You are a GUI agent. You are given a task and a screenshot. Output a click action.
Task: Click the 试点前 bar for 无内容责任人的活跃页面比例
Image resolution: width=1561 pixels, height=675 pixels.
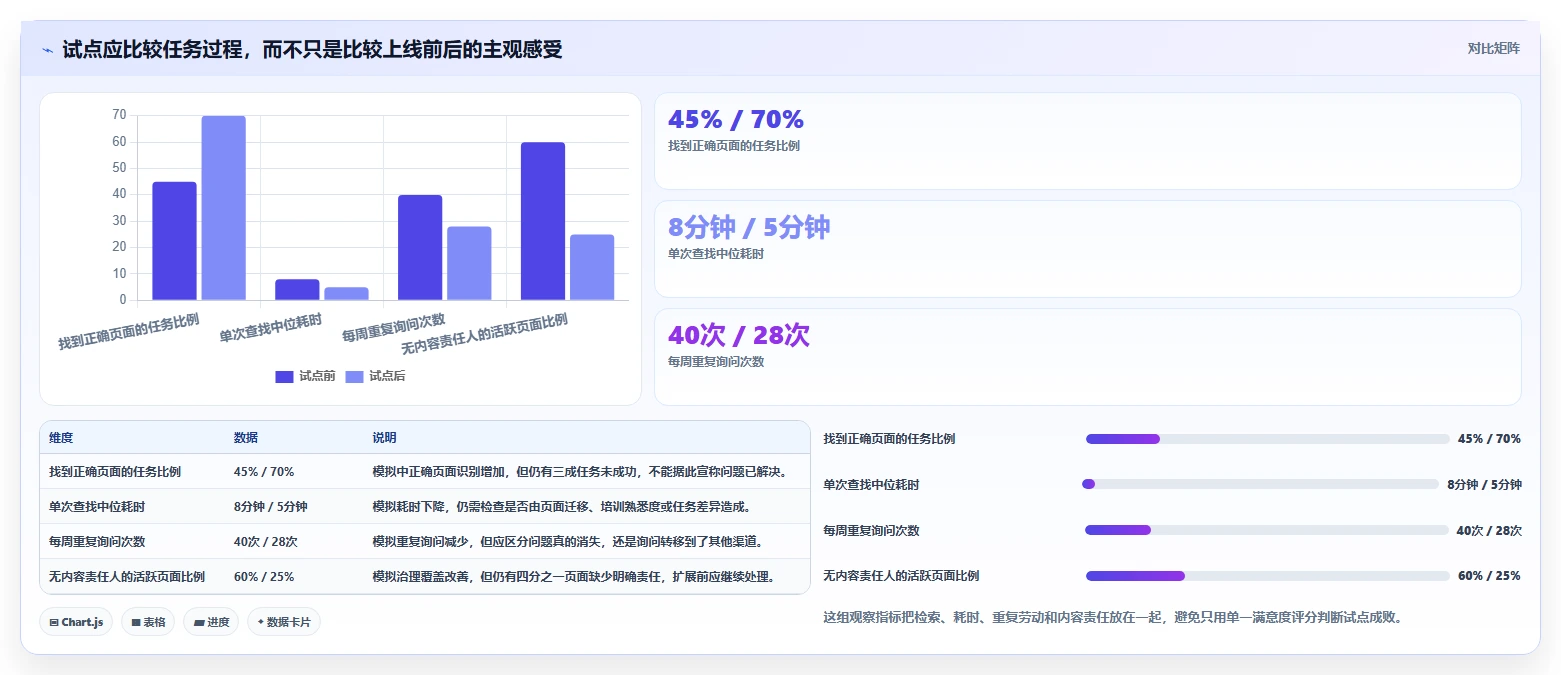click(x=543, y=221)
